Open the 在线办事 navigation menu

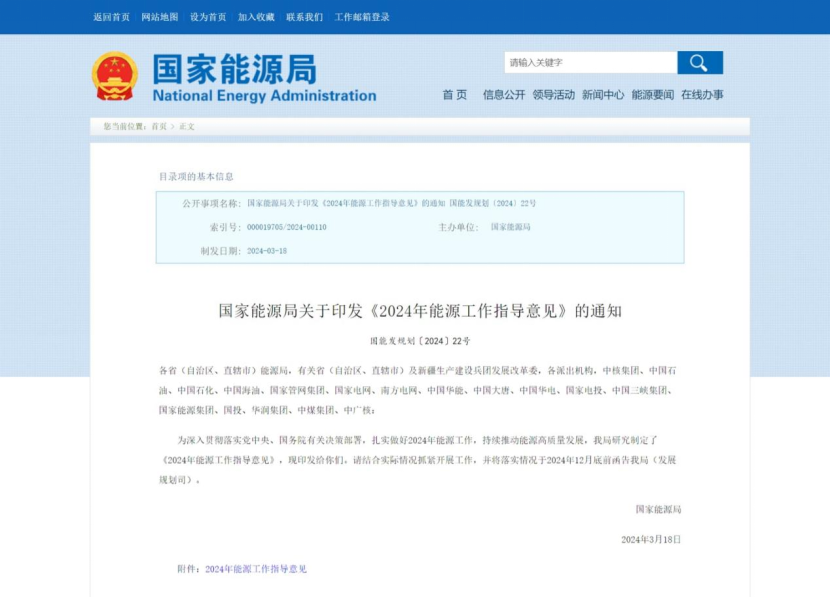702,95
